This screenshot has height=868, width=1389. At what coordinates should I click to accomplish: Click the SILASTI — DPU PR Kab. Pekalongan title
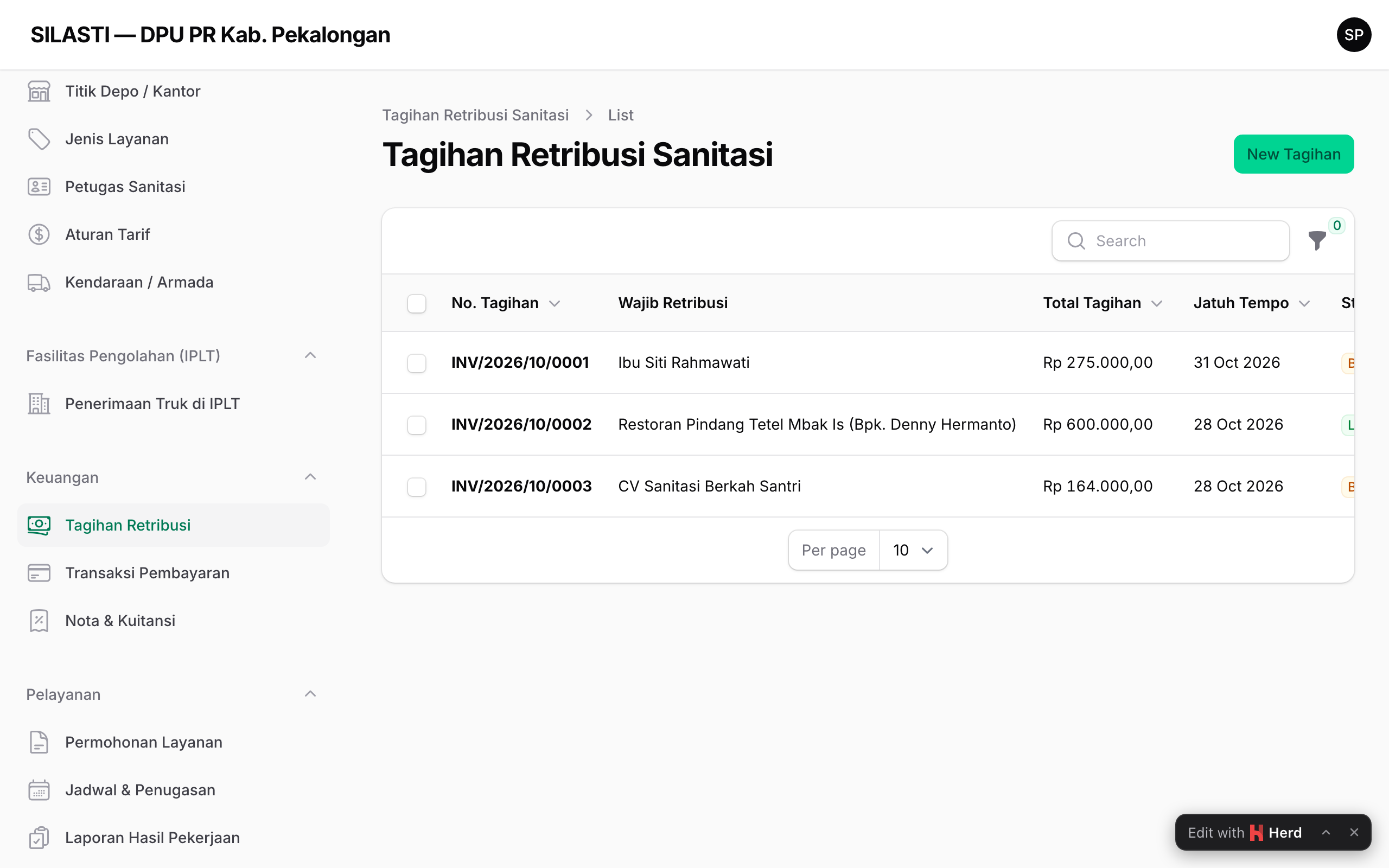[210, 34]
